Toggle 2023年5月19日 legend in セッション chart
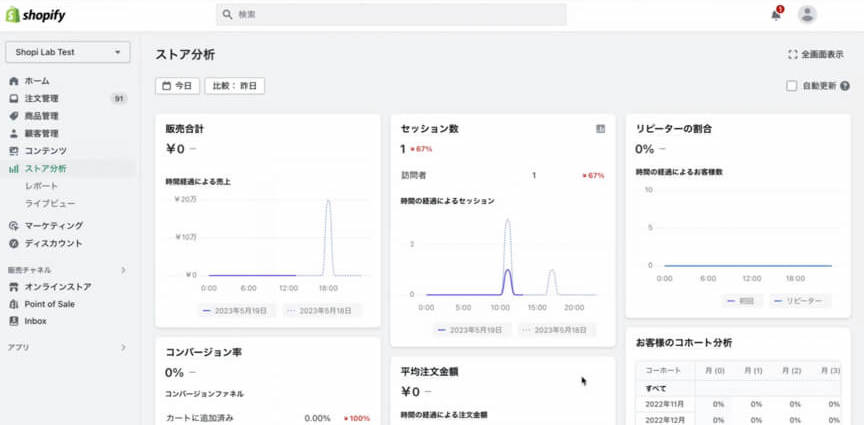Image resolution: width=864 pixels, height=425 pixels. pos(470,330)
